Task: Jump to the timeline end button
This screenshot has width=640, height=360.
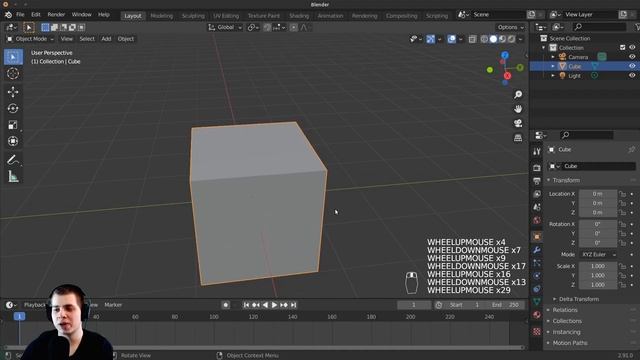Action: 293,305
